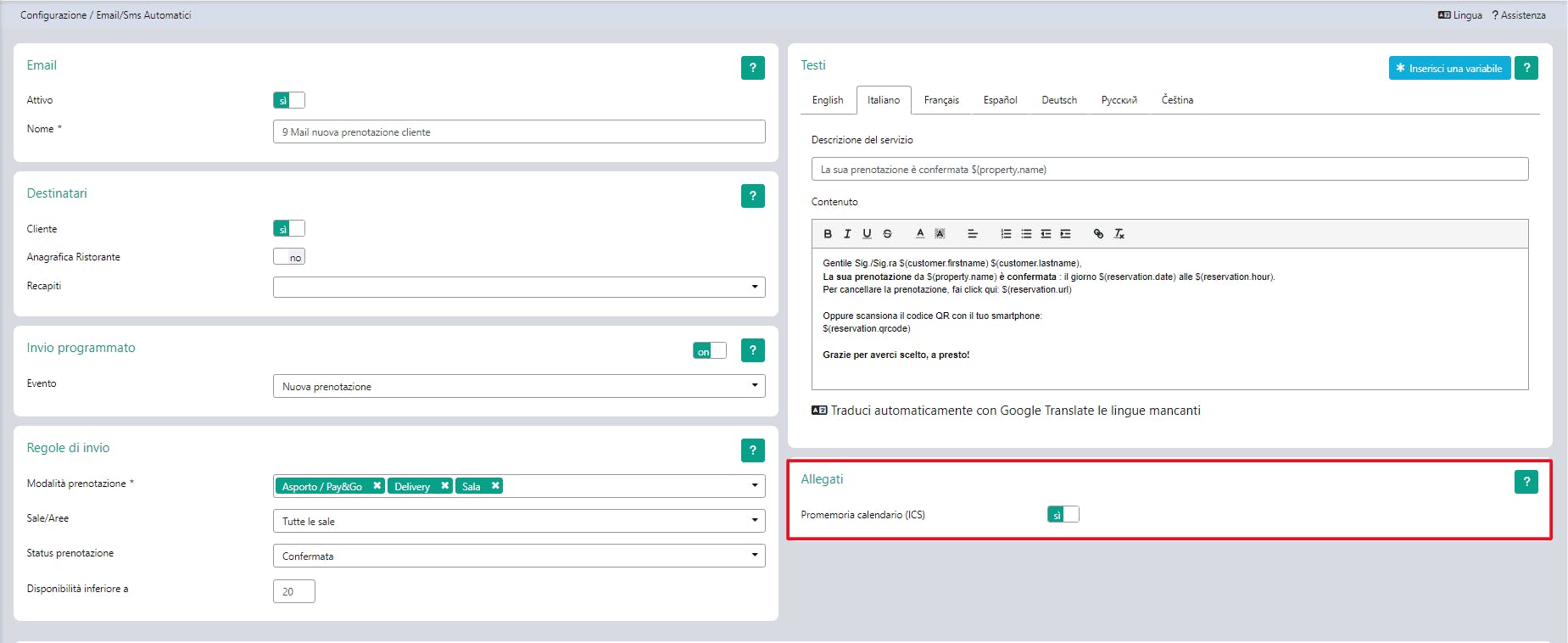Remove the Sala tag
Viewport: 1568px width, 643px height.
click(495, 486)
